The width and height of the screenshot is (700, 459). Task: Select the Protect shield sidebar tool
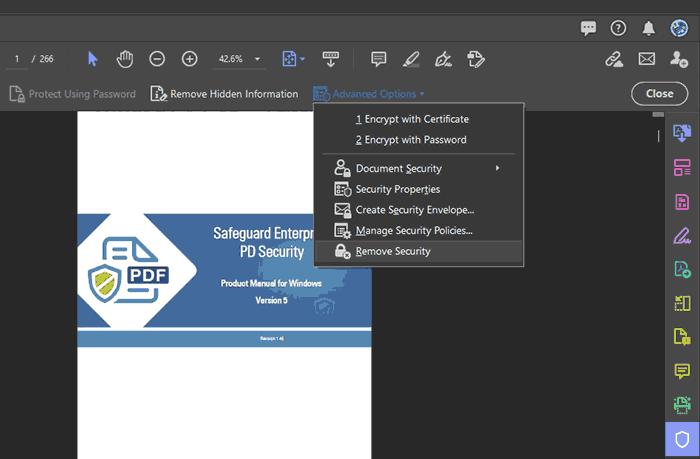click(682, 439)
